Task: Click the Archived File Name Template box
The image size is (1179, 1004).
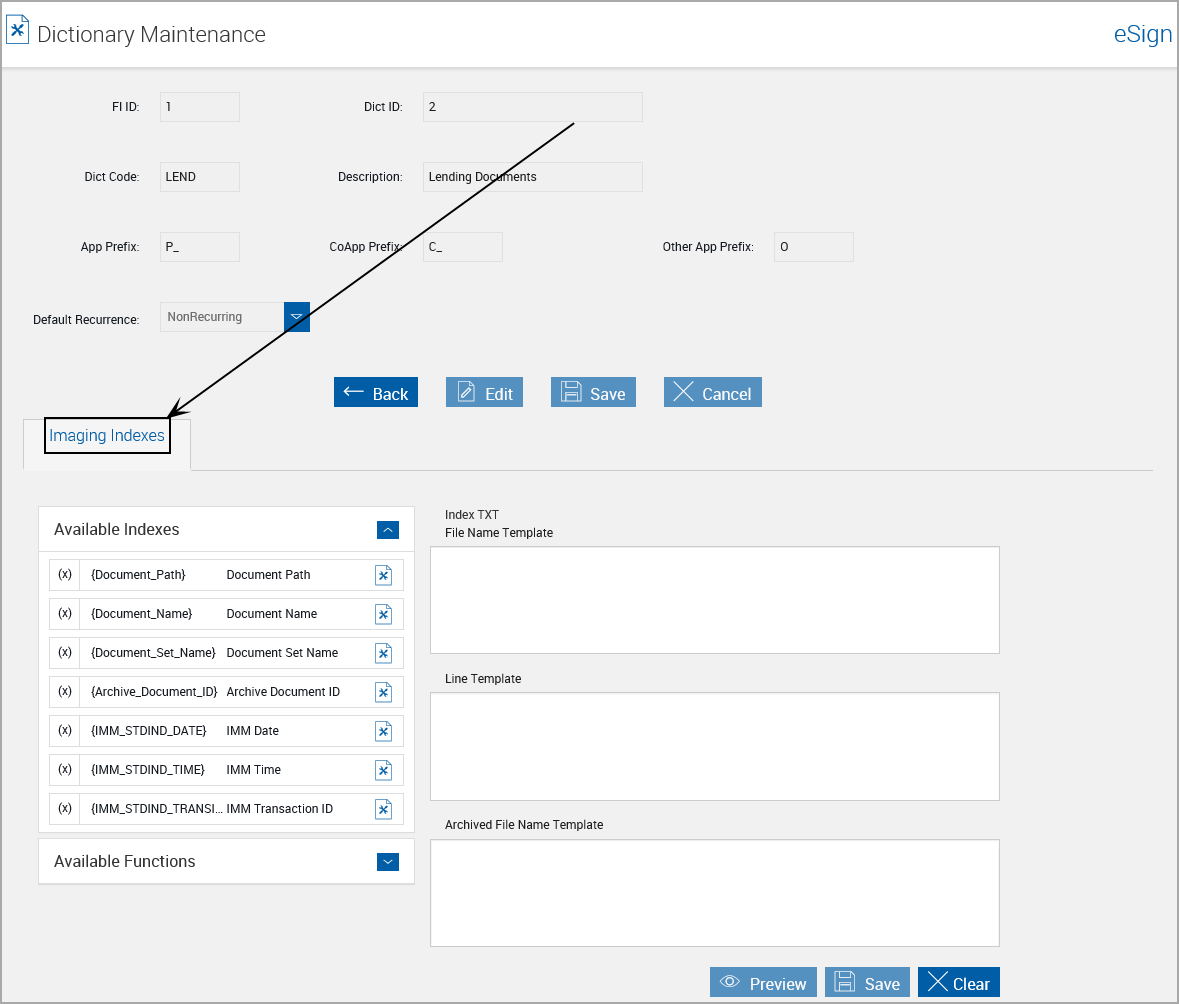Action: coord(714,892)
